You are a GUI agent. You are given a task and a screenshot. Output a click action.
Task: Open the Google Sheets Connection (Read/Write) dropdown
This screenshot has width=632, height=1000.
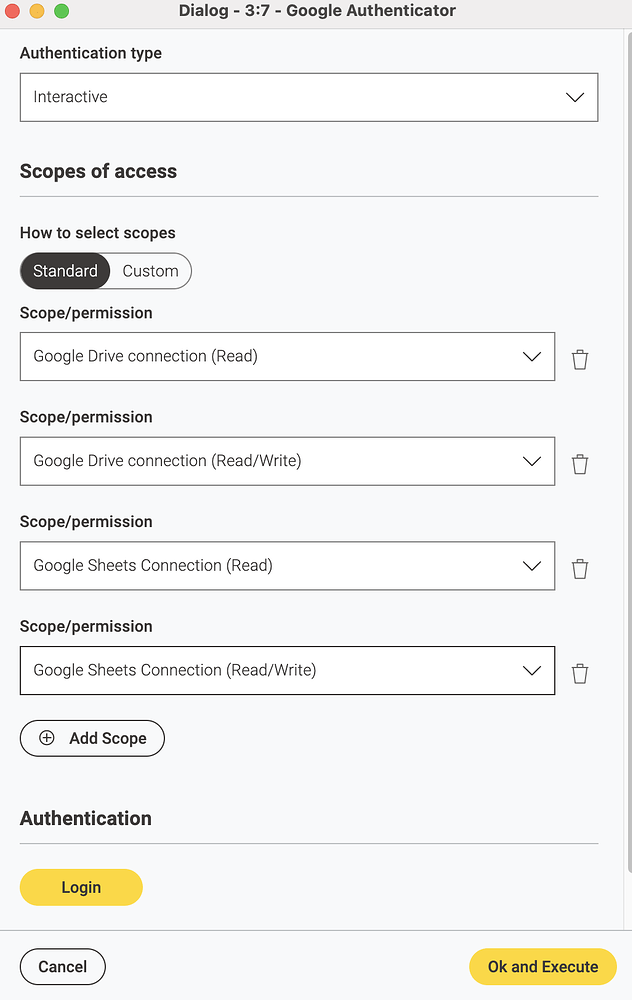tap(287, 670)
